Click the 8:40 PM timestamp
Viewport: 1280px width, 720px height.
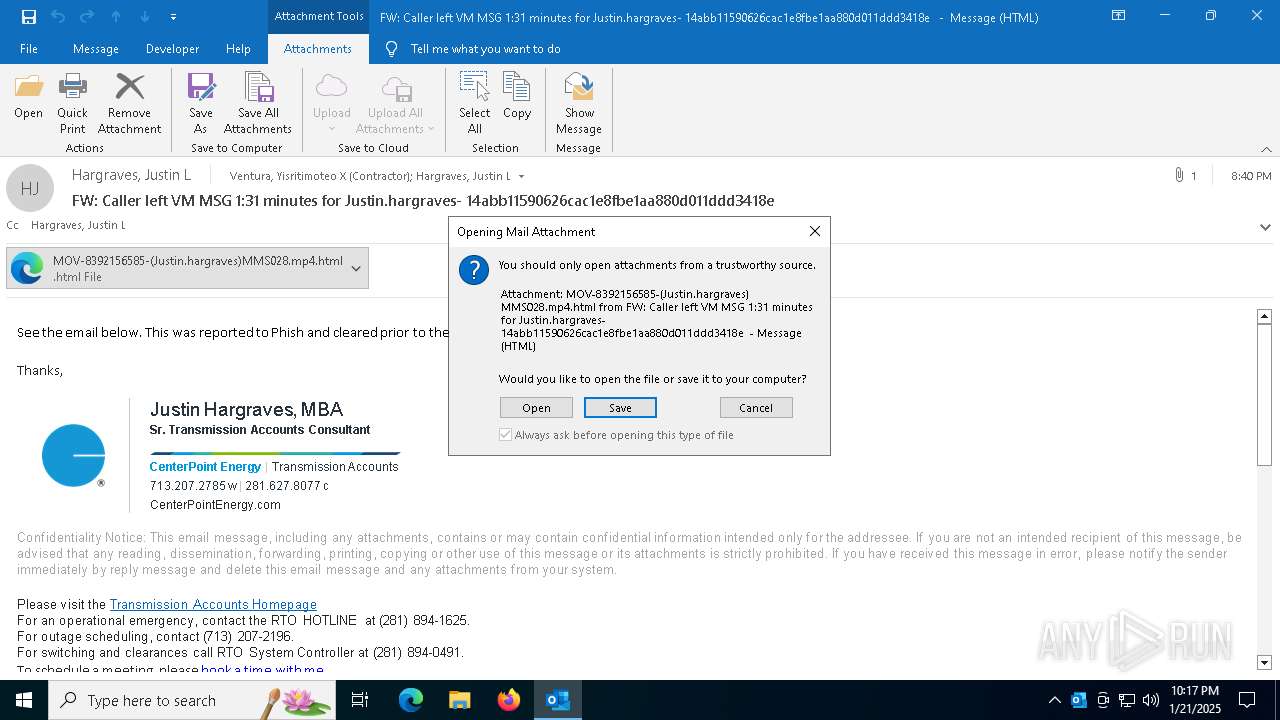1251,176
